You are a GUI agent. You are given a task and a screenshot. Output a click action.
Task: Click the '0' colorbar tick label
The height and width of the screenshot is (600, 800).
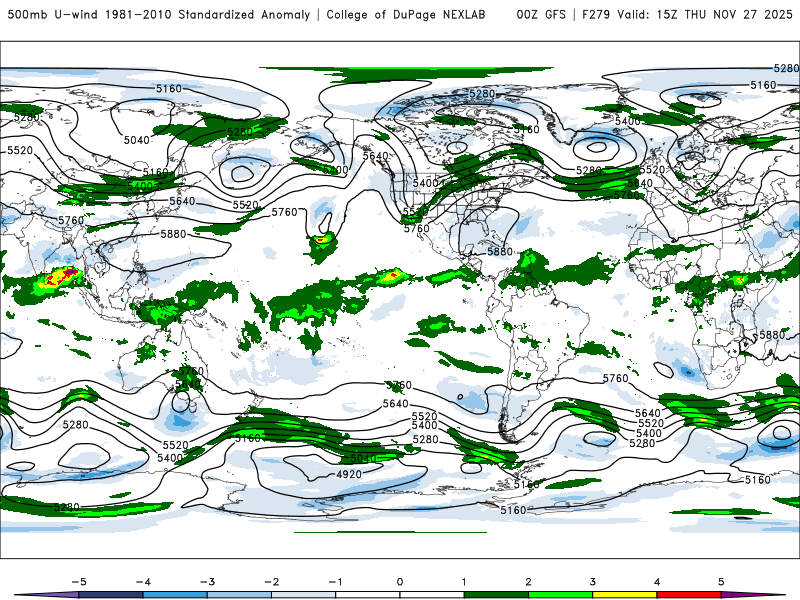[399, 582]
